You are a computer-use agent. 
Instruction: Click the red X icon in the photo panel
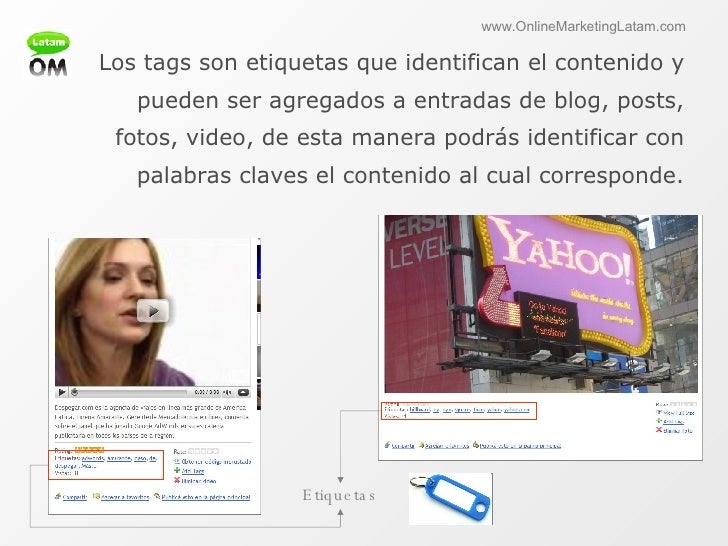659,430
